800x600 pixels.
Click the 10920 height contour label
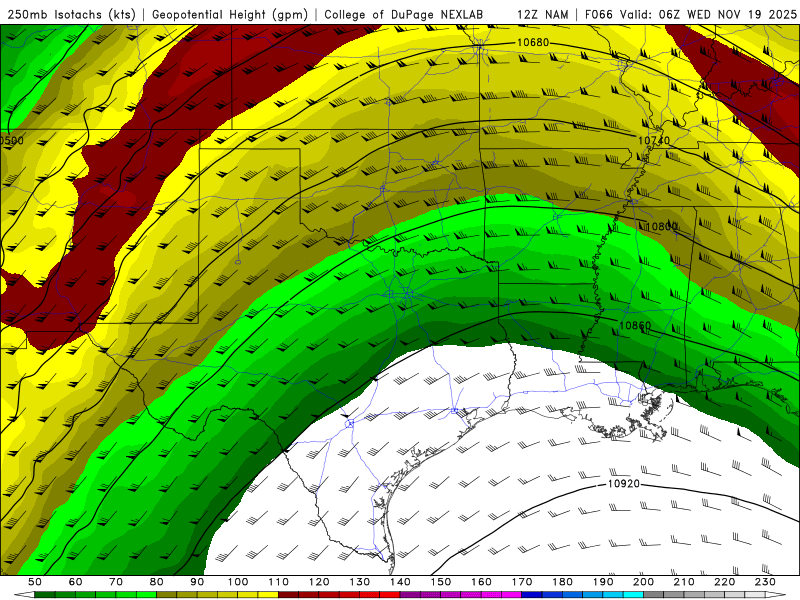coord(623,484)
